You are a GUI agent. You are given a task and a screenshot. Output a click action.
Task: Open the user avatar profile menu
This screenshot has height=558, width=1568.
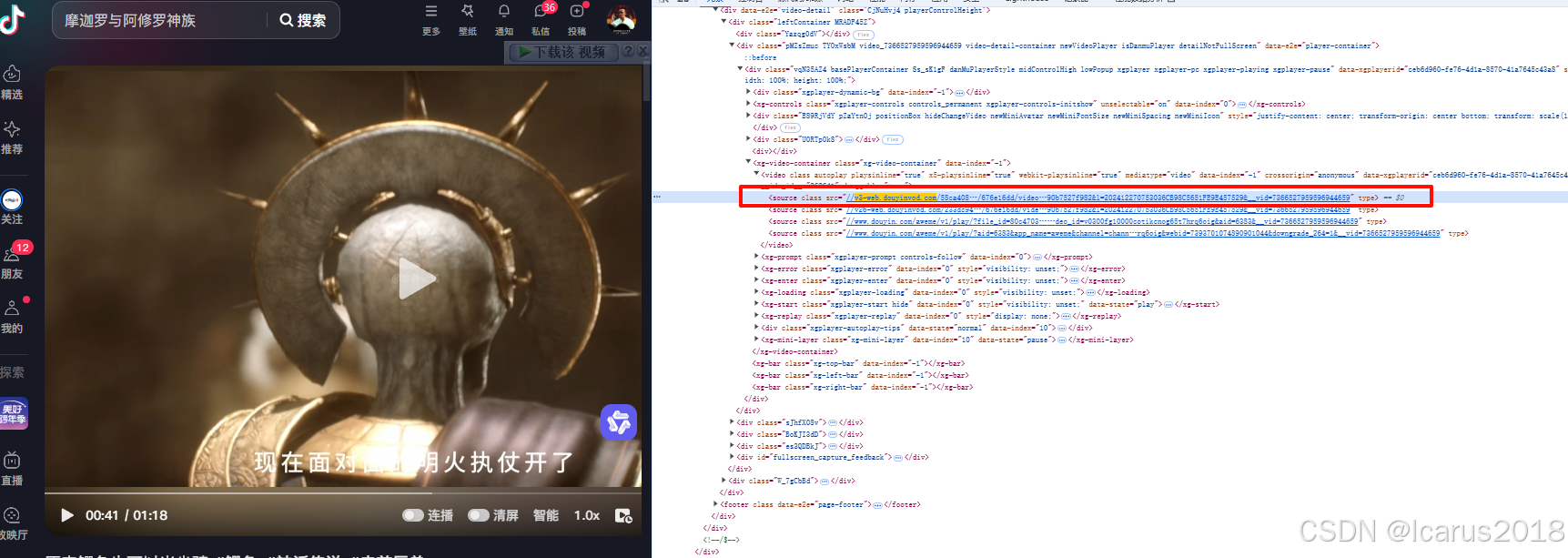pyautogui.click(x=622, y=19)
